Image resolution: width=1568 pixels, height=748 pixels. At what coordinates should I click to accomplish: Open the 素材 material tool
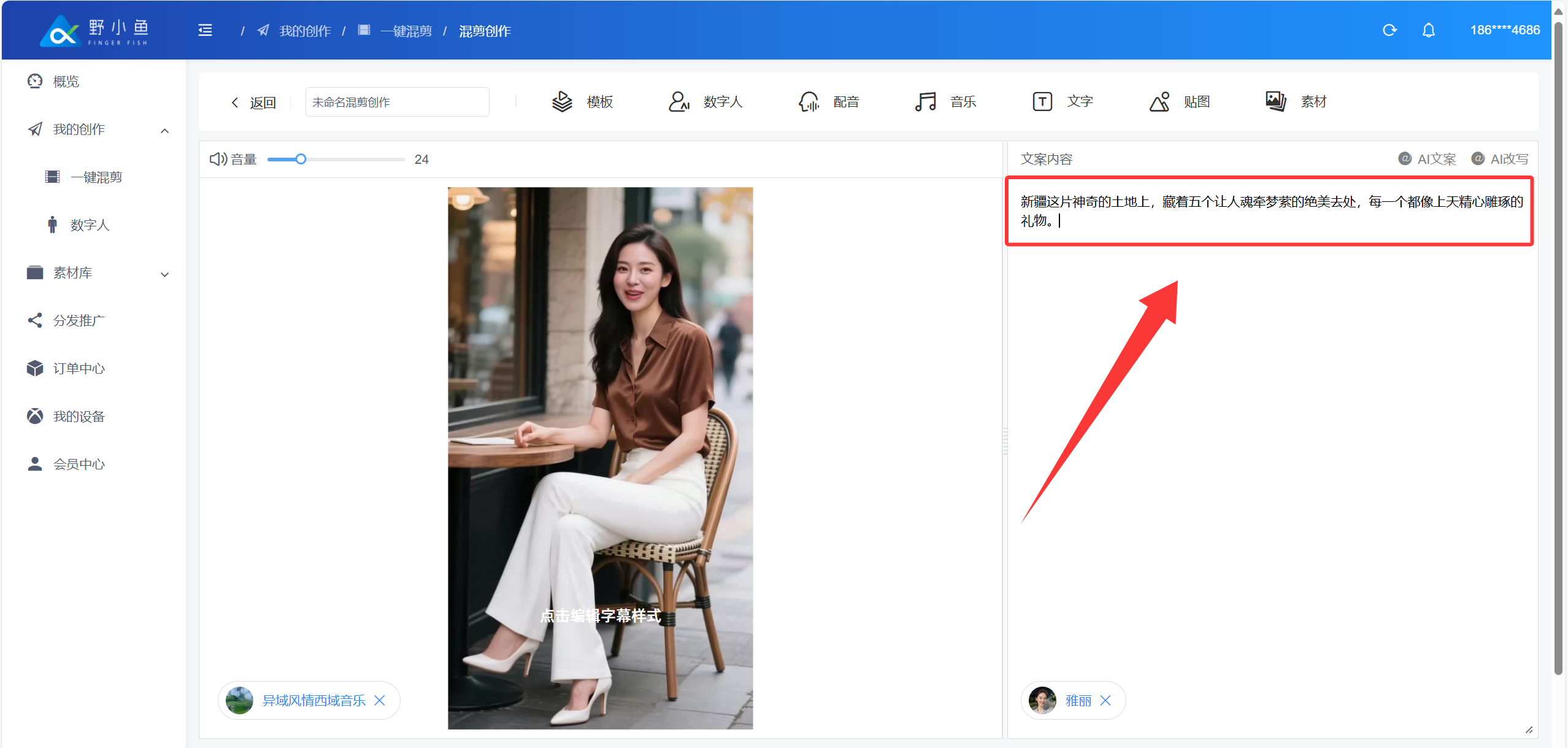(1296, 102)
